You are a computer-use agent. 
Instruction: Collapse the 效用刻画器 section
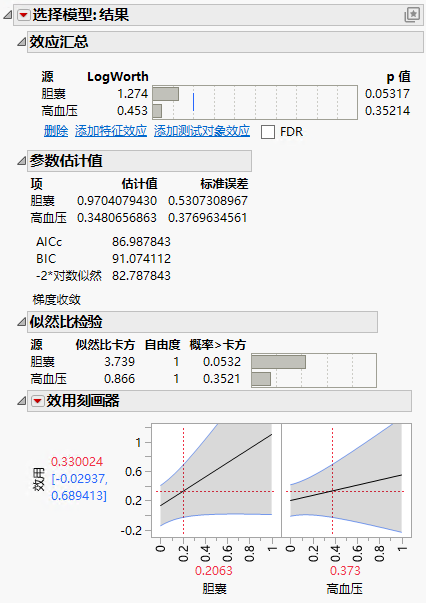coord(22,401)
